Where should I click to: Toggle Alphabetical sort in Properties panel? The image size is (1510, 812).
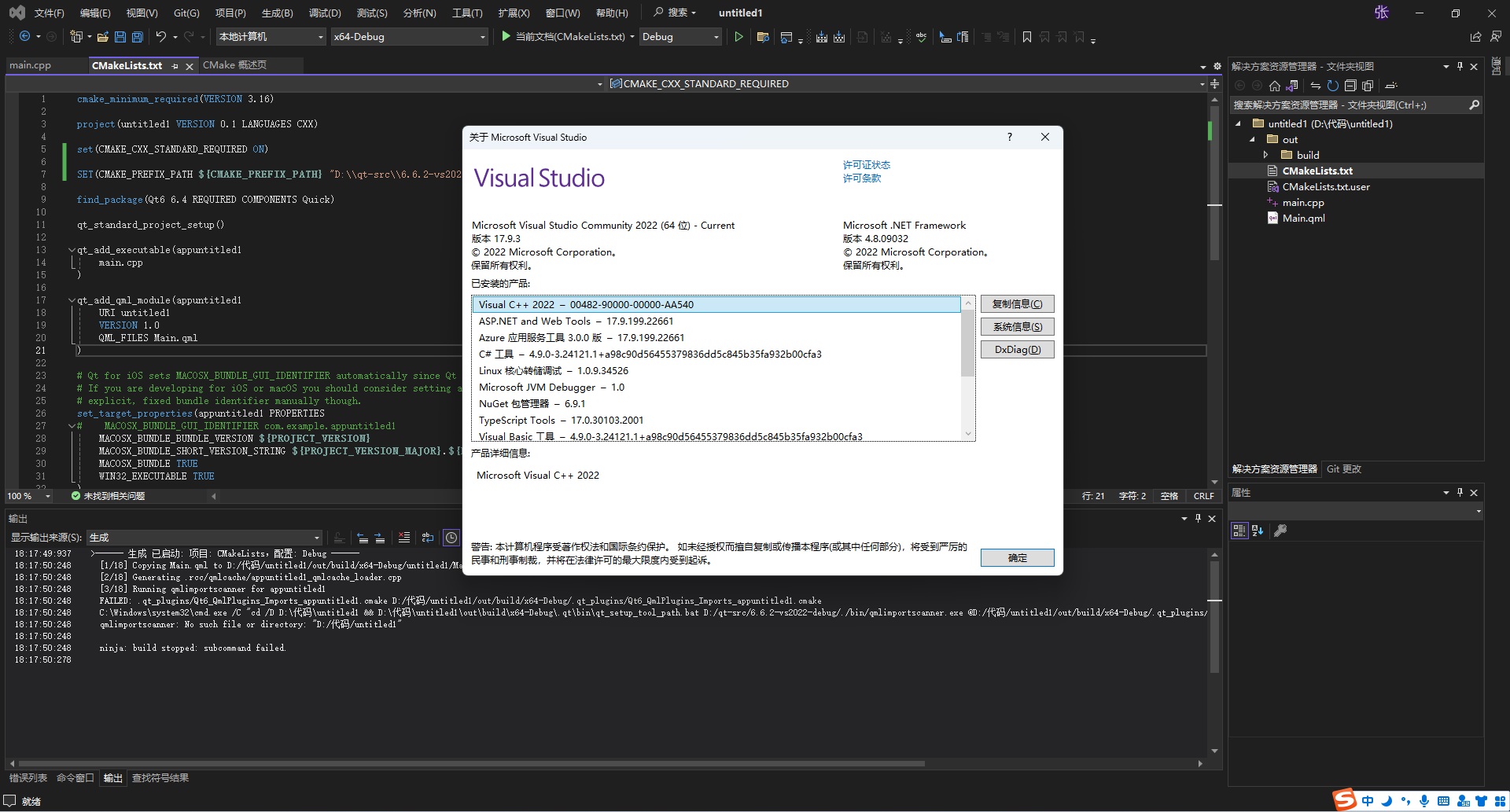[x=1257, y=531]
